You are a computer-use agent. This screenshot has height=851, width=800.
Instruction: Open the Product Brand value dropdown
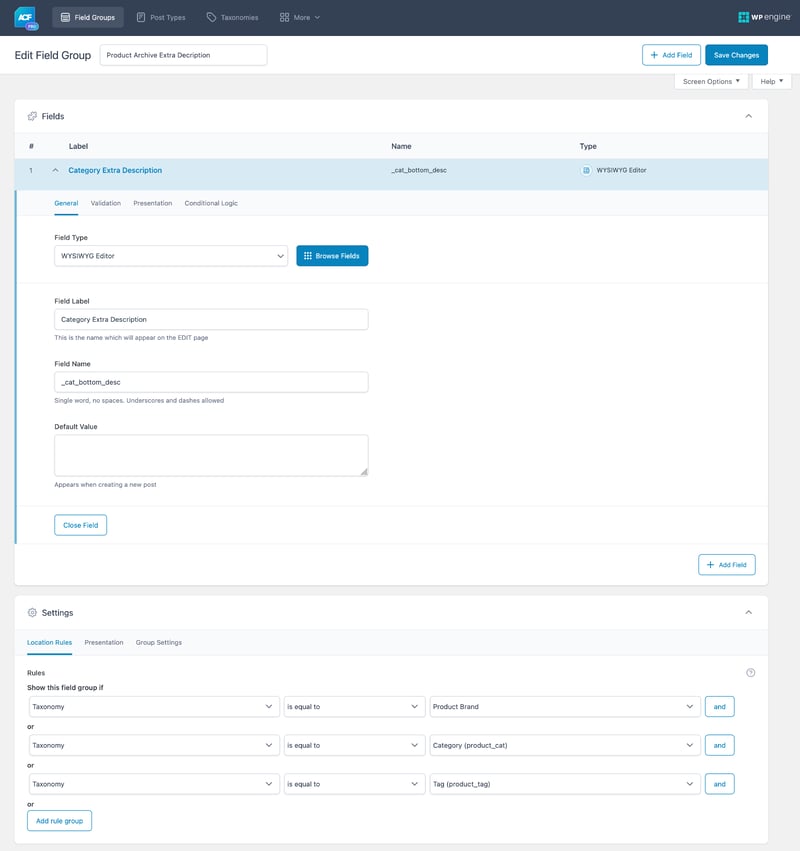click(x=564, y=707)
